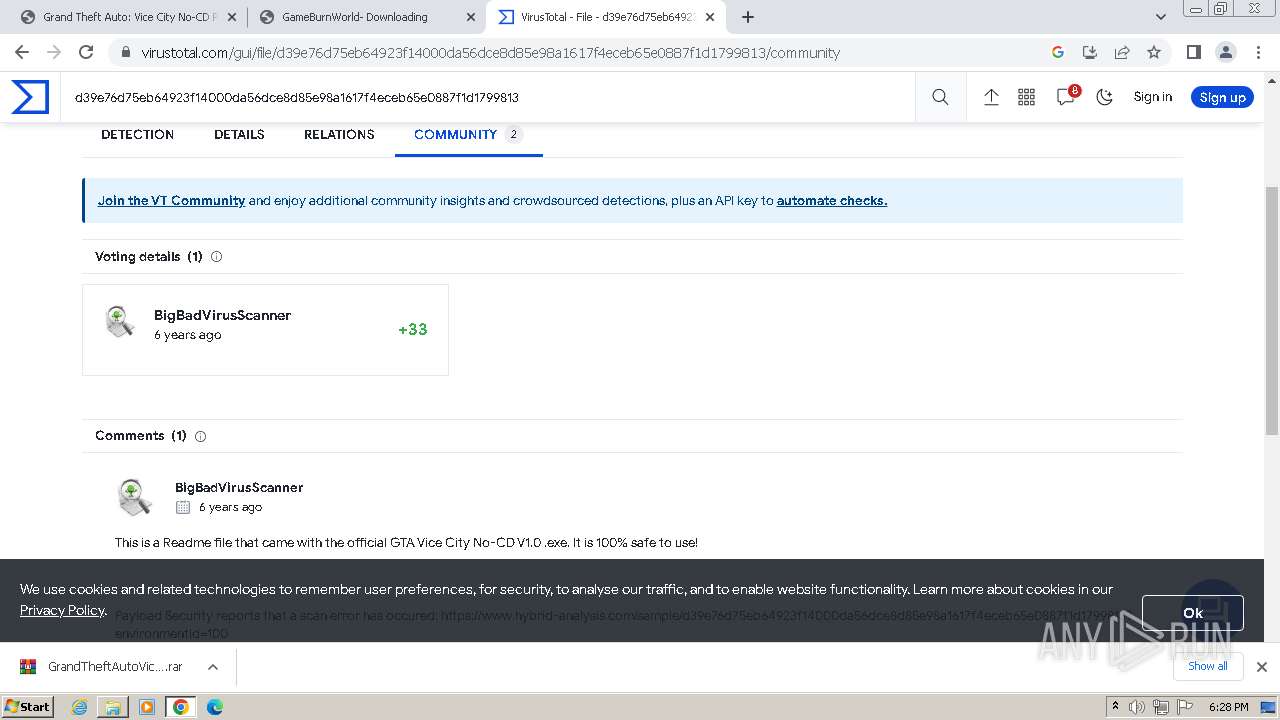The height and width of the screenshot is (720, 1280).
Task: Click the Sign up button
Action: [x=1222, y=97]
